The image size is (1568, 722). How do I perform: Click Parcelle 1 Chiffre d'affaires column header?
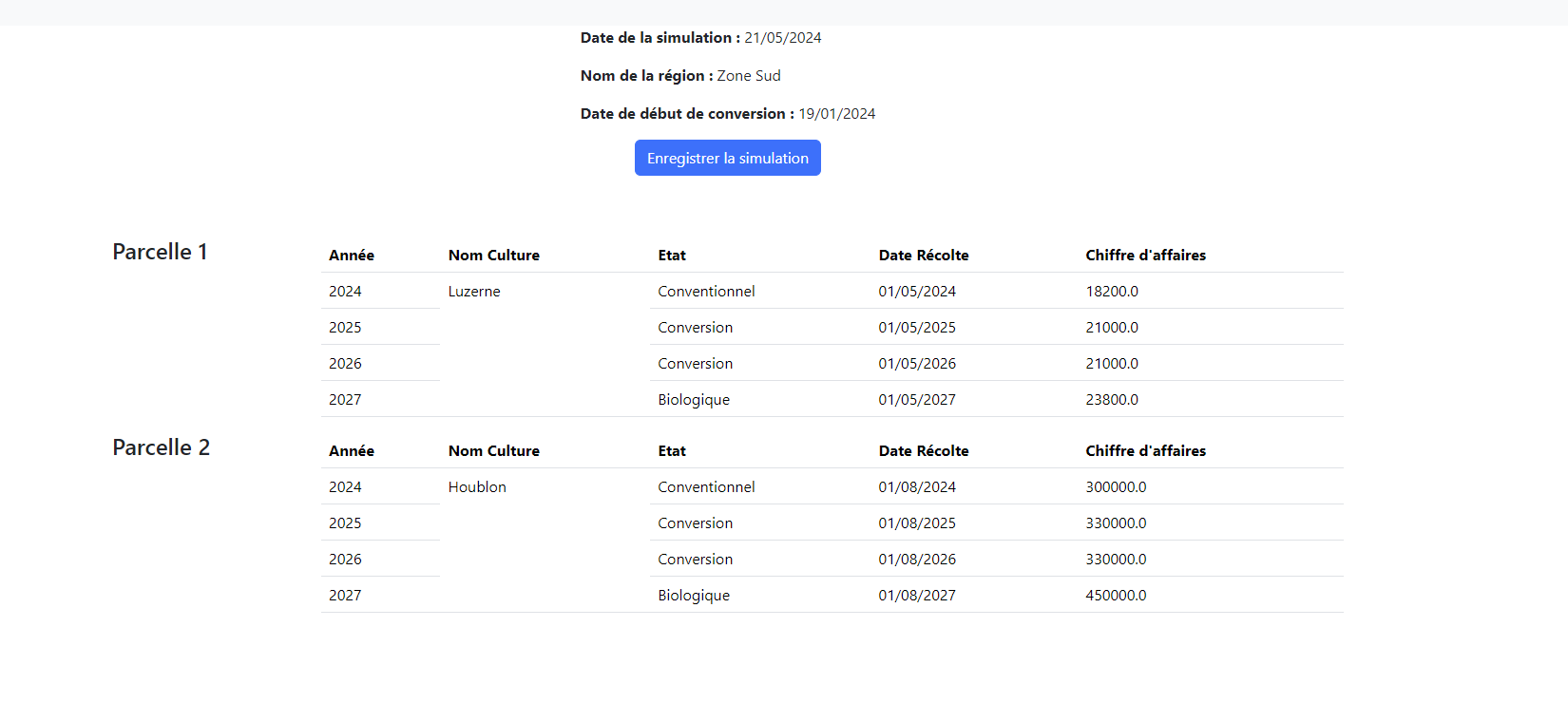click(x=1145, y=256)
